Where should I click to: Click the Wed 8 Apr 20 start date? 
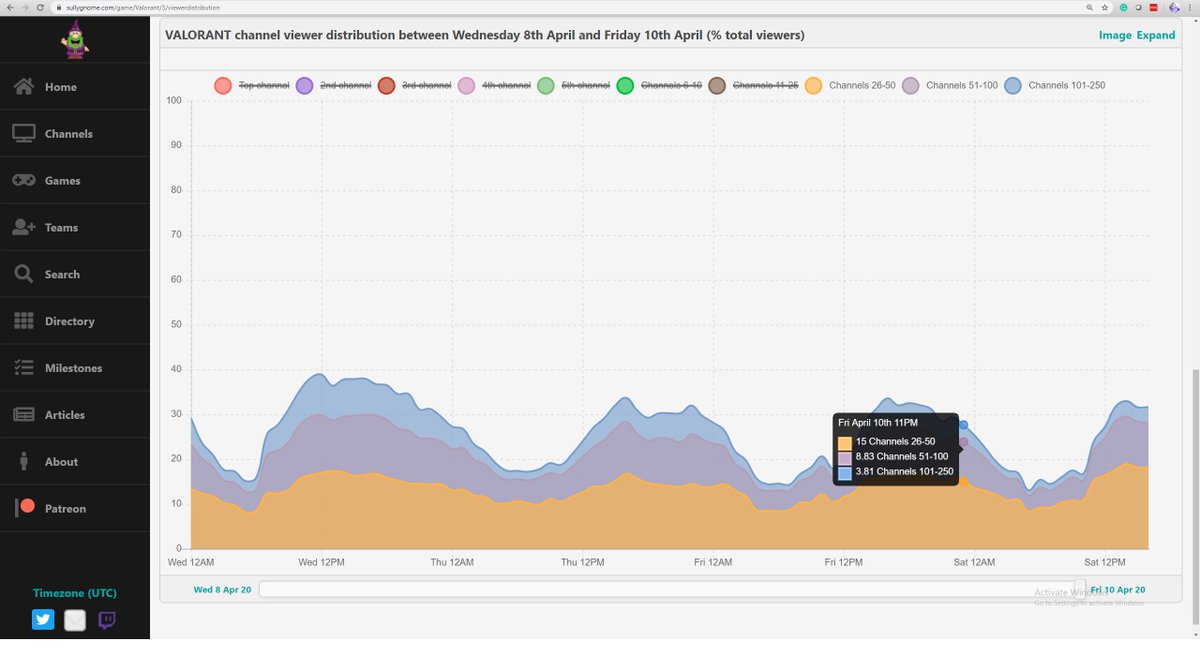pos(222,590)
